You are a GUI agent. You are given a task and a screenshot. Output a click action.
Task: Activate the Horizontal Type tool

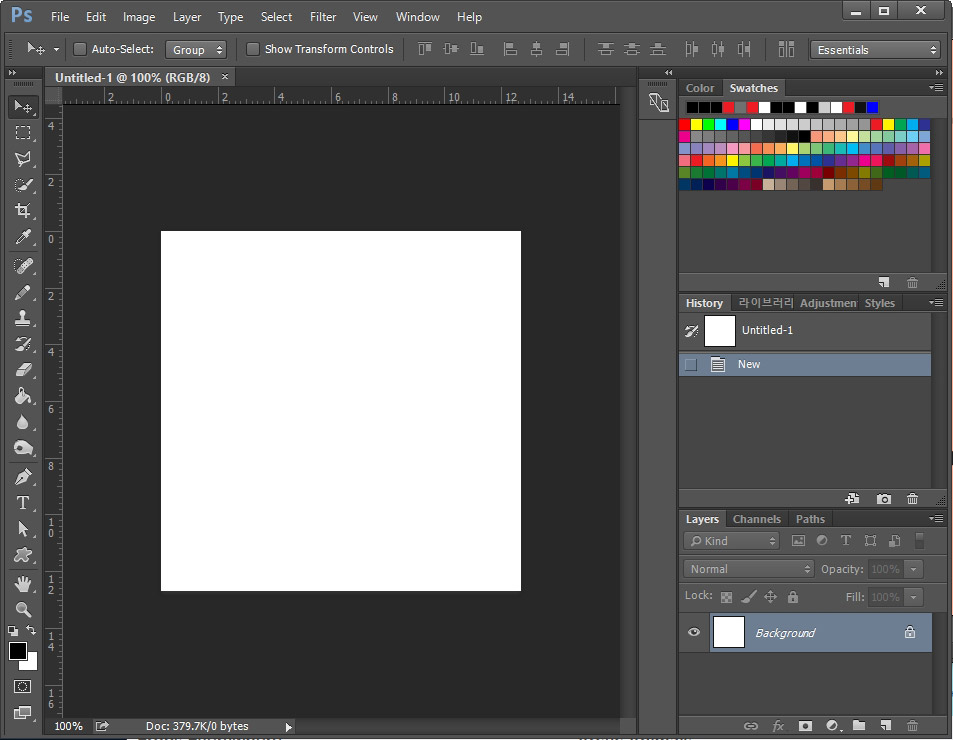point(23,503)
